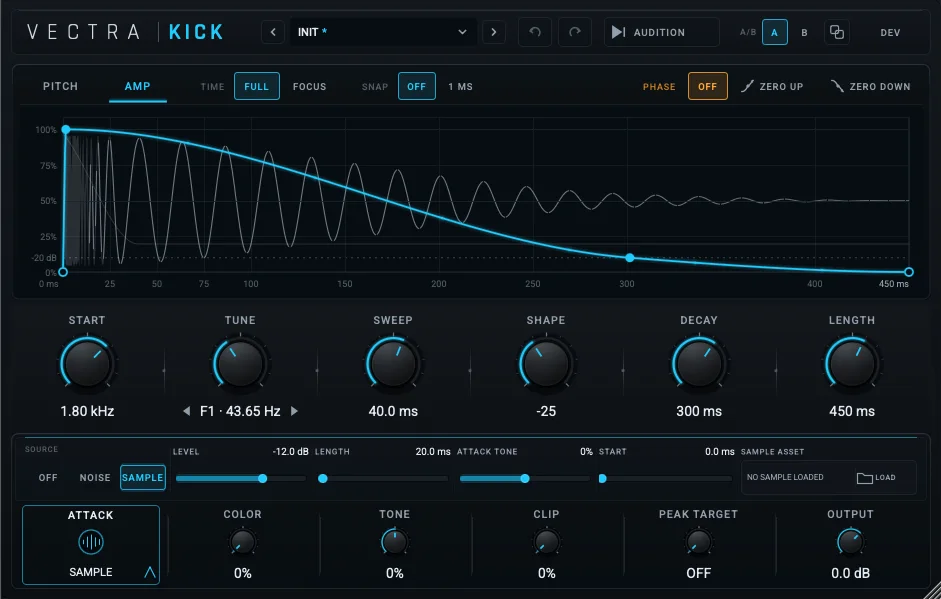The width and height of the screenshot is (941, 599).
Task: Set attack source to OFF
Action: pos(48,478)
